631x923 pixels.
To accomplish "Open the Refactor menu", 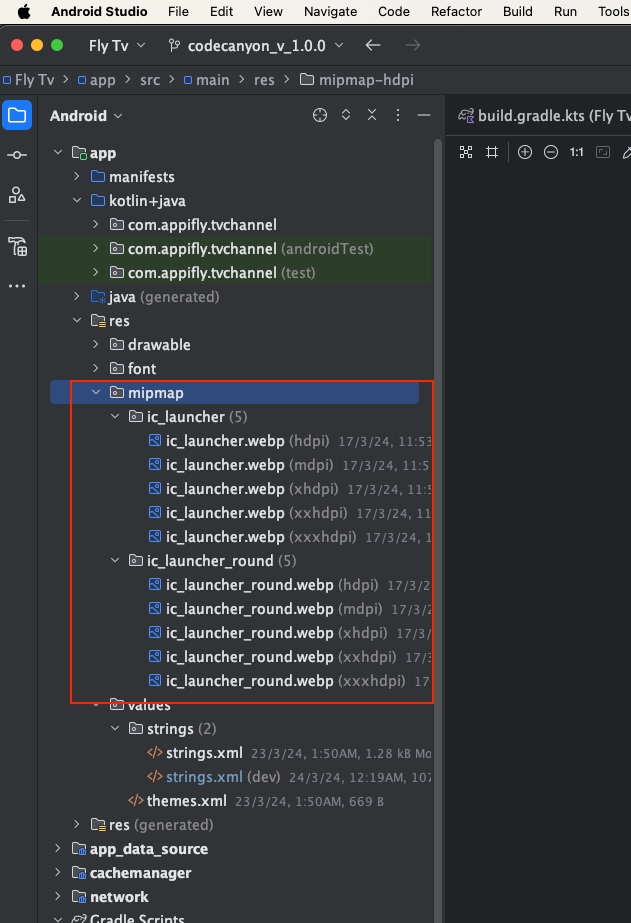I will (x=456, y=12).
